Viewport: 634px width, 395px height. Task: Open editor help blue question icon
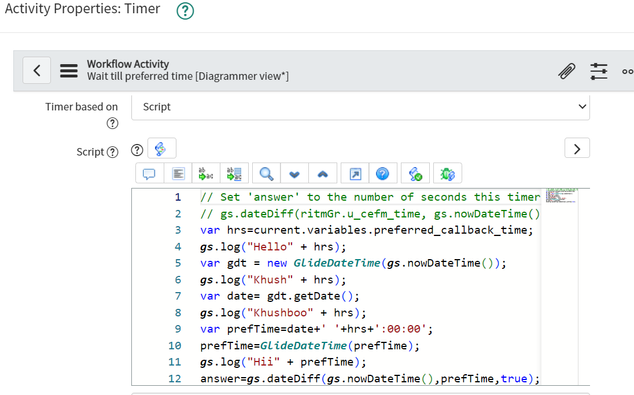[383, 174]
